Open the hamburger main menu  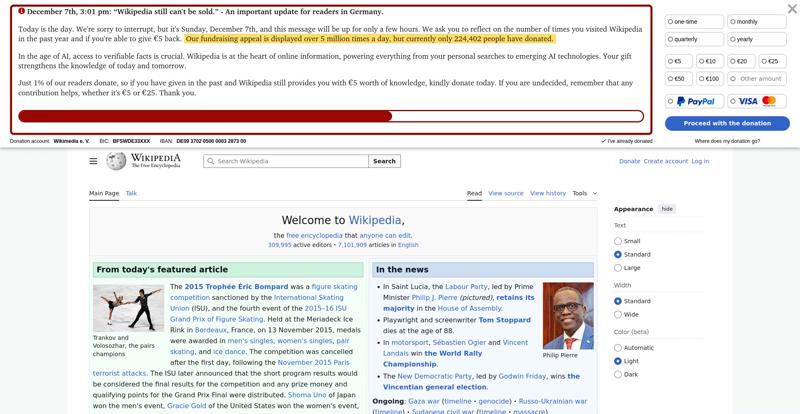(93, 161)
